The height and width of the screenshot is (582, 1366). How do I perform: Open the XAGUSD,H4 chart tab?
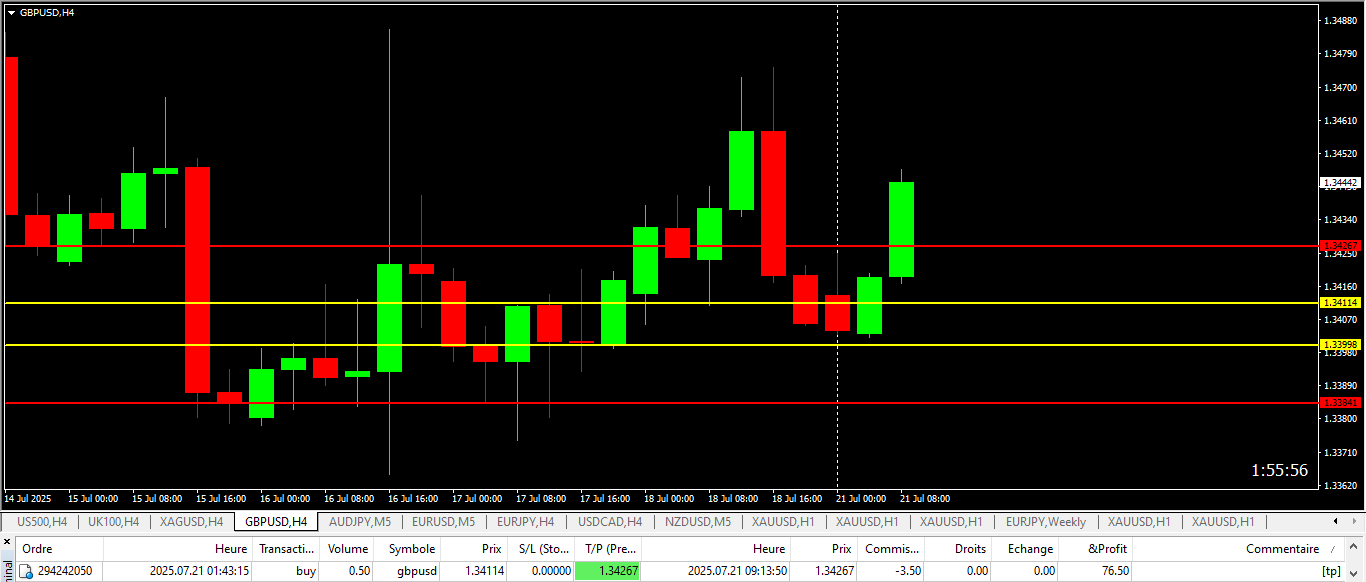click(191, 522)
